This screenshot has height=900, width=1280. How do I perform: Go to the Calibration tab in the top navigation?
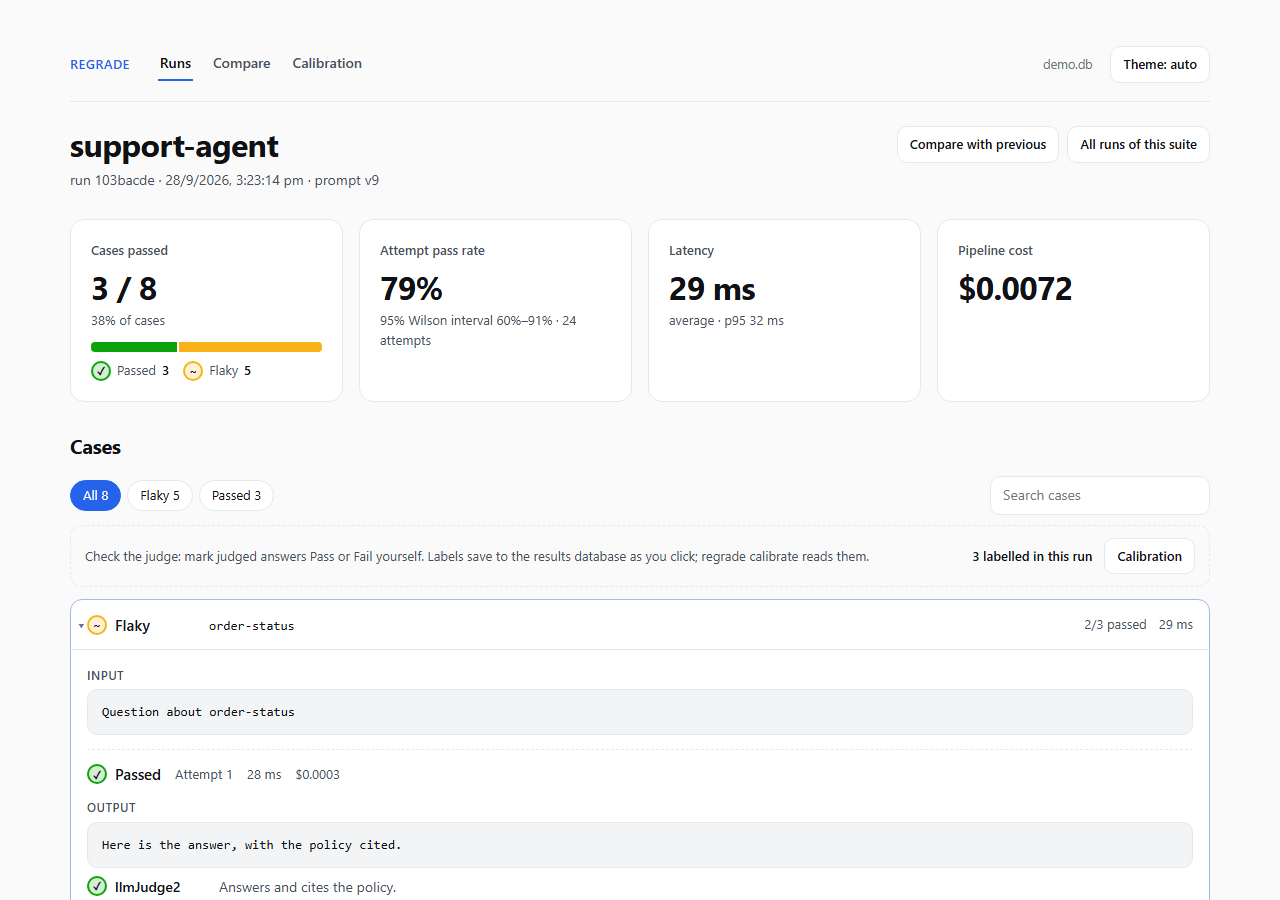point(327,63)
